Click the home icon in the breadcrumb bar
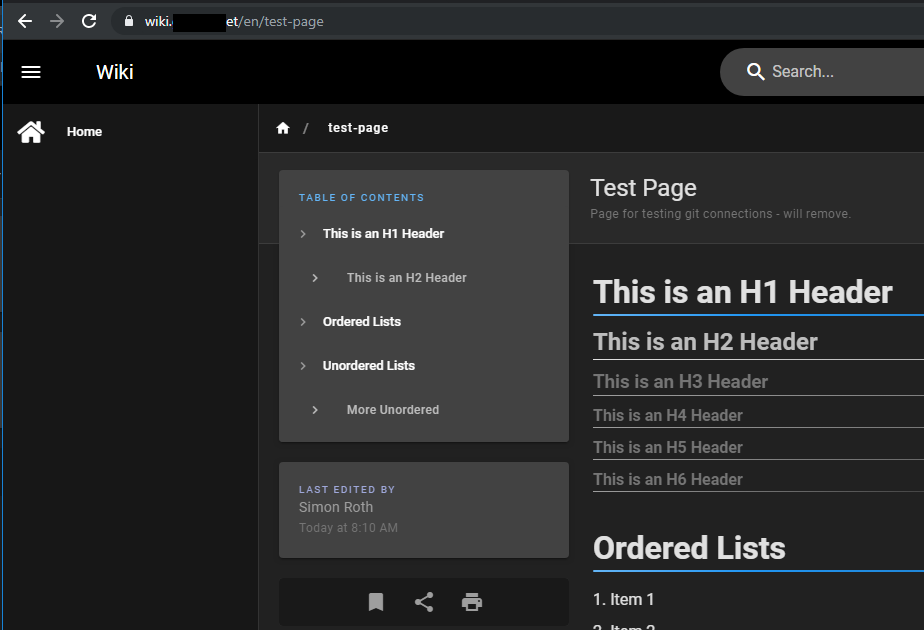The image size is (924, 630). click(x=283, y=127)
